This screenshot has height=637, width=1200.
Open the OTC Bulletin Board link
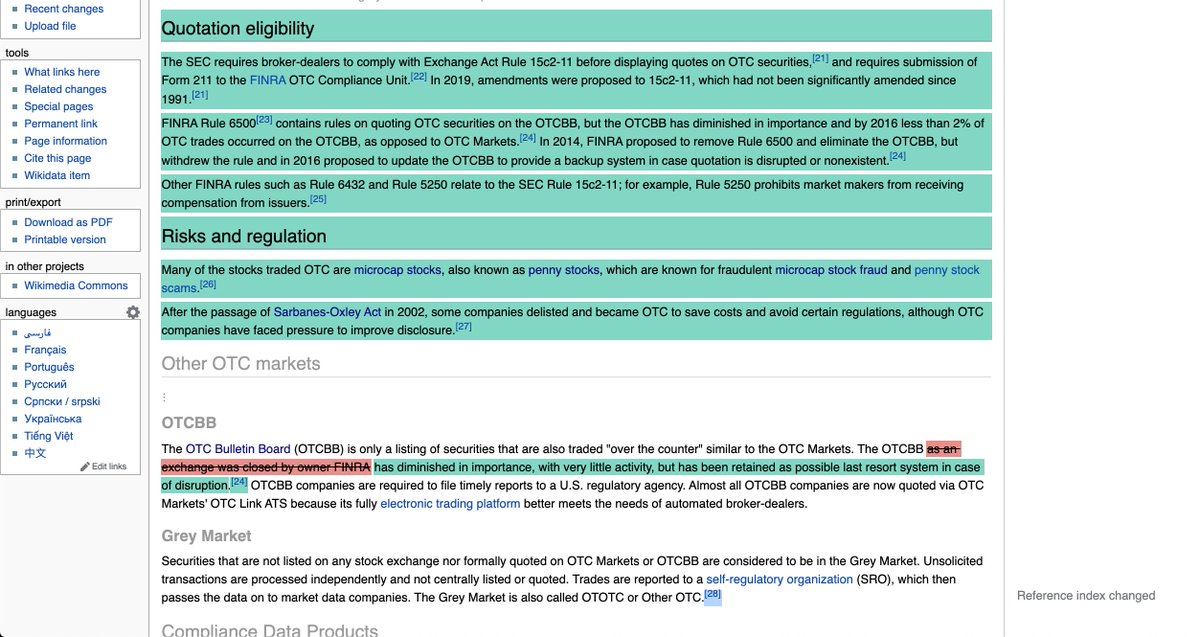pos(238,449)
